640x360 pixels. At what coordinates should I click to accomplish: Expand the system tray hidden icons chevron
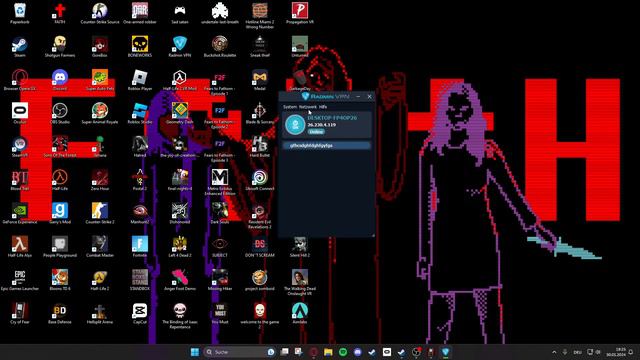point(554,352)
